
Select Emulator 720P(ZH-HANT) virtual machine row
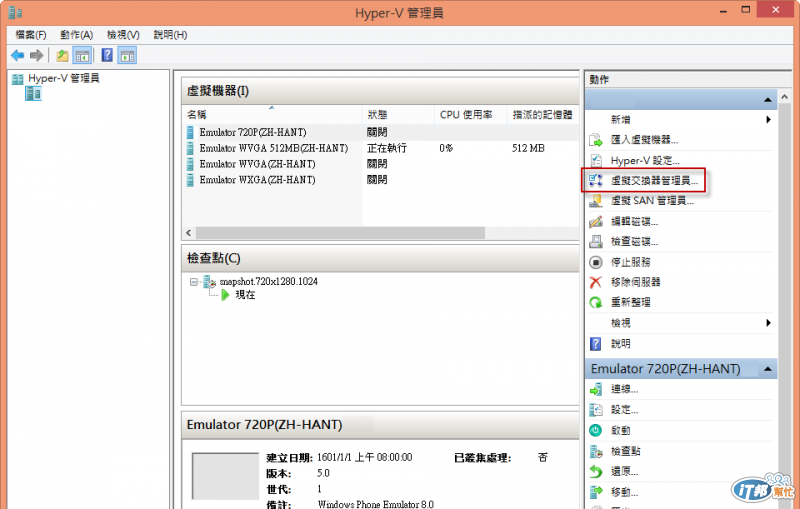click(x=381, y=132)
